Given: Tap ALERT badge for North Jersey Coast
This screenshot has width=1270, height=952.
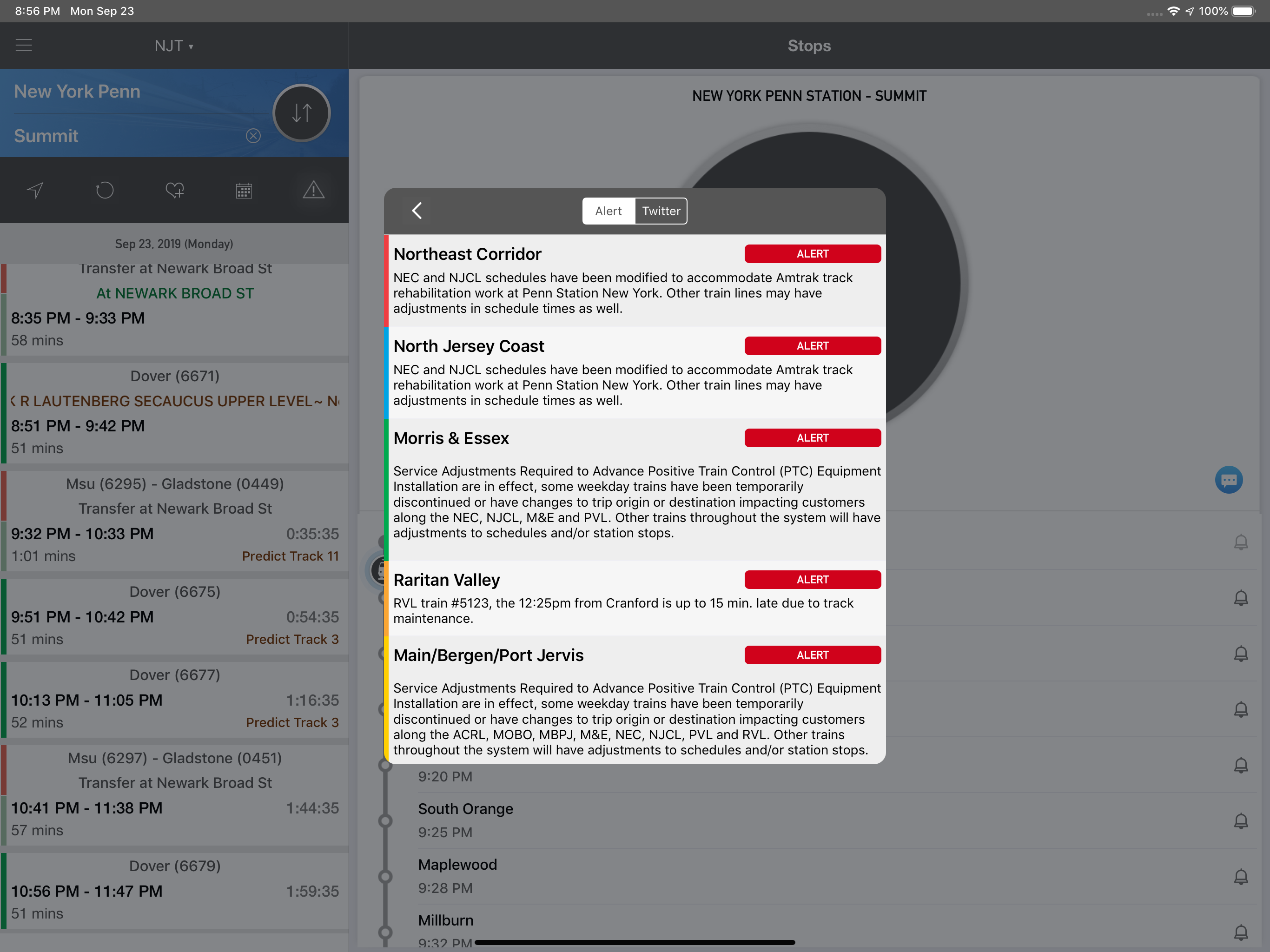Looking at the screenshot, I should pos(813,346).
